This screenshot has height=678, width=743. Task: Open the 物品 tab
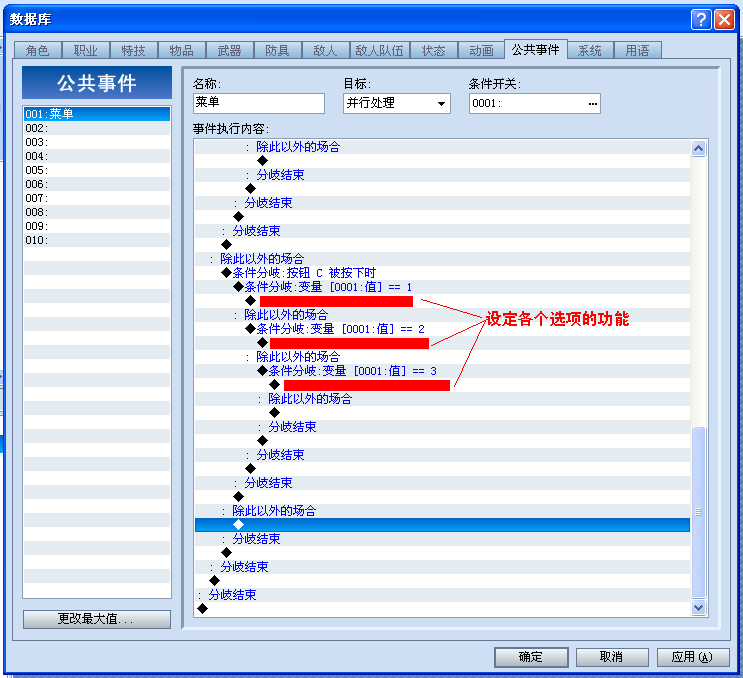tap(181, 50)
